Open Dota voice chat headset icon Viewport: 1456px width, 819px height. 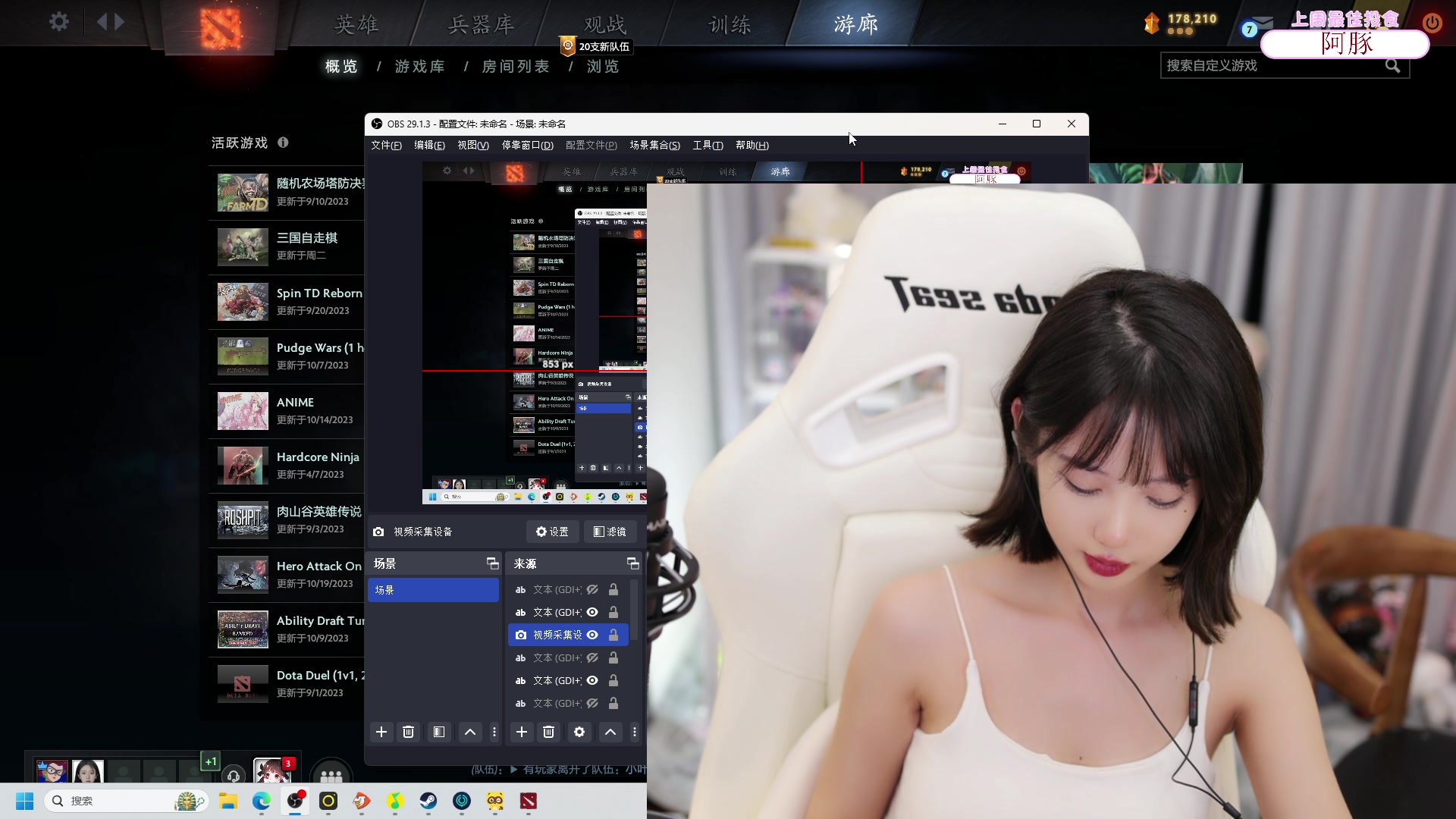pyautogui.click(x=234, y=775)
